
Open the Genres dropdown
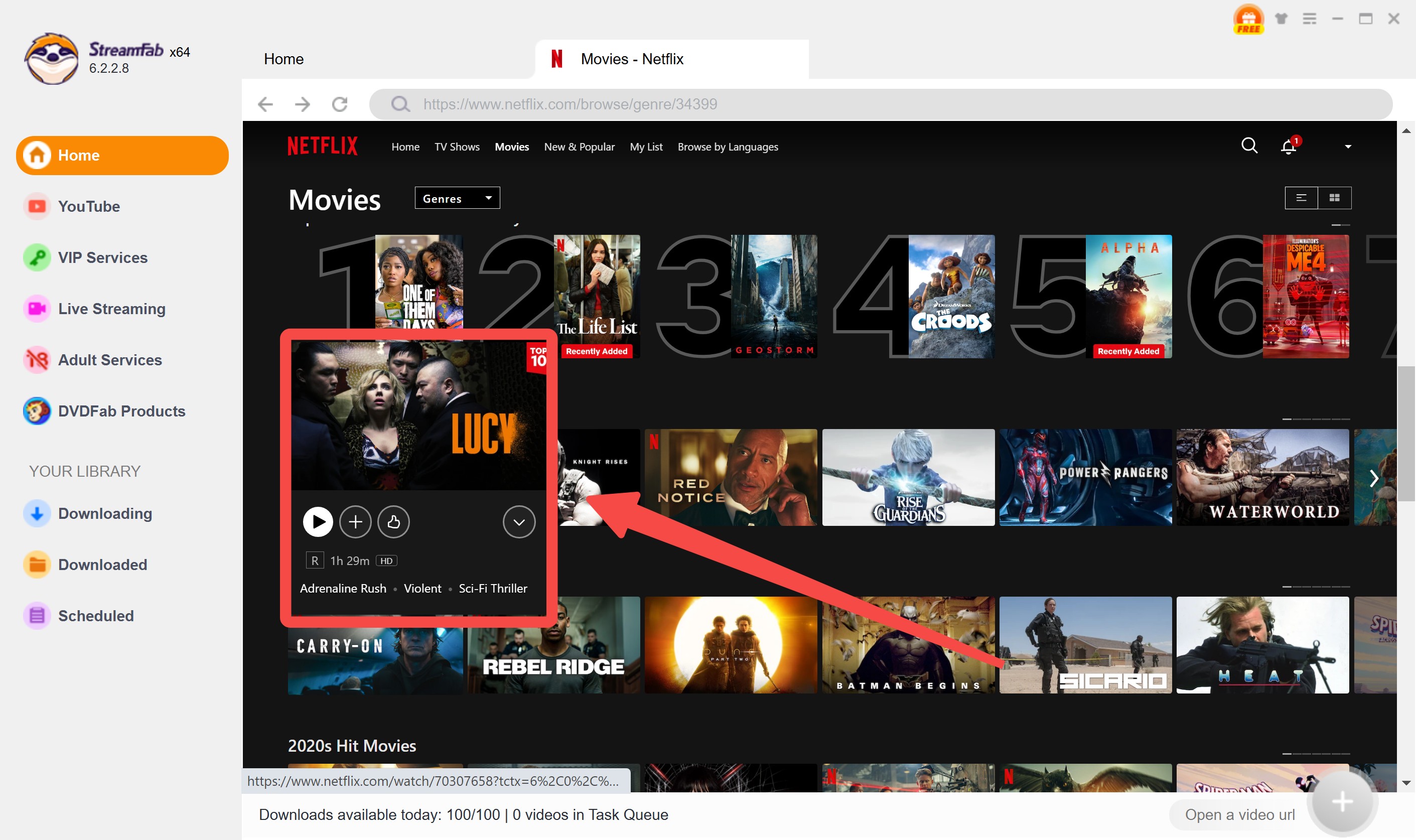click(457, 198)
